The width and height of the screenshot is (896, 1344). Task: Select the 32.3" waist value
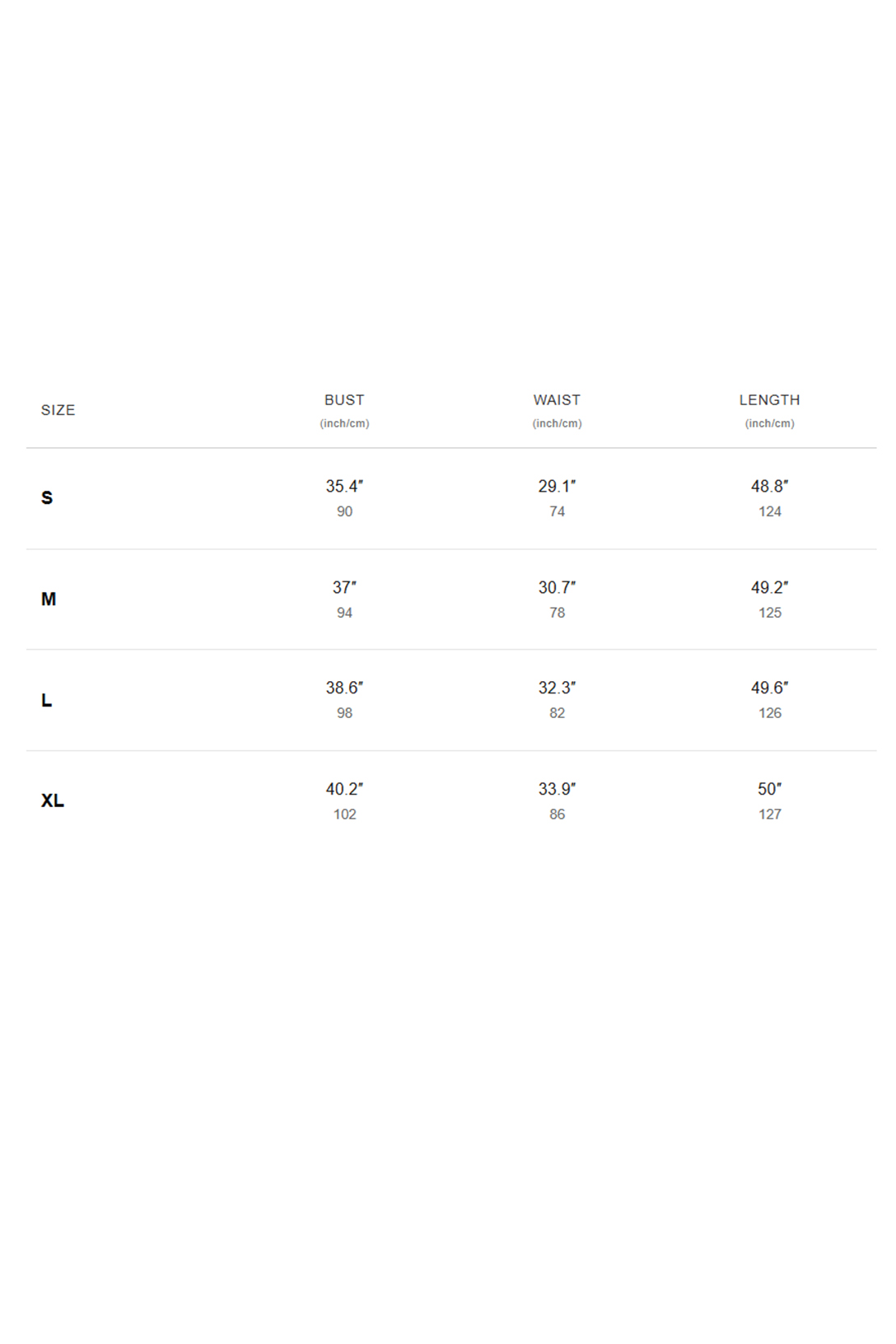[x=557, y=688]
